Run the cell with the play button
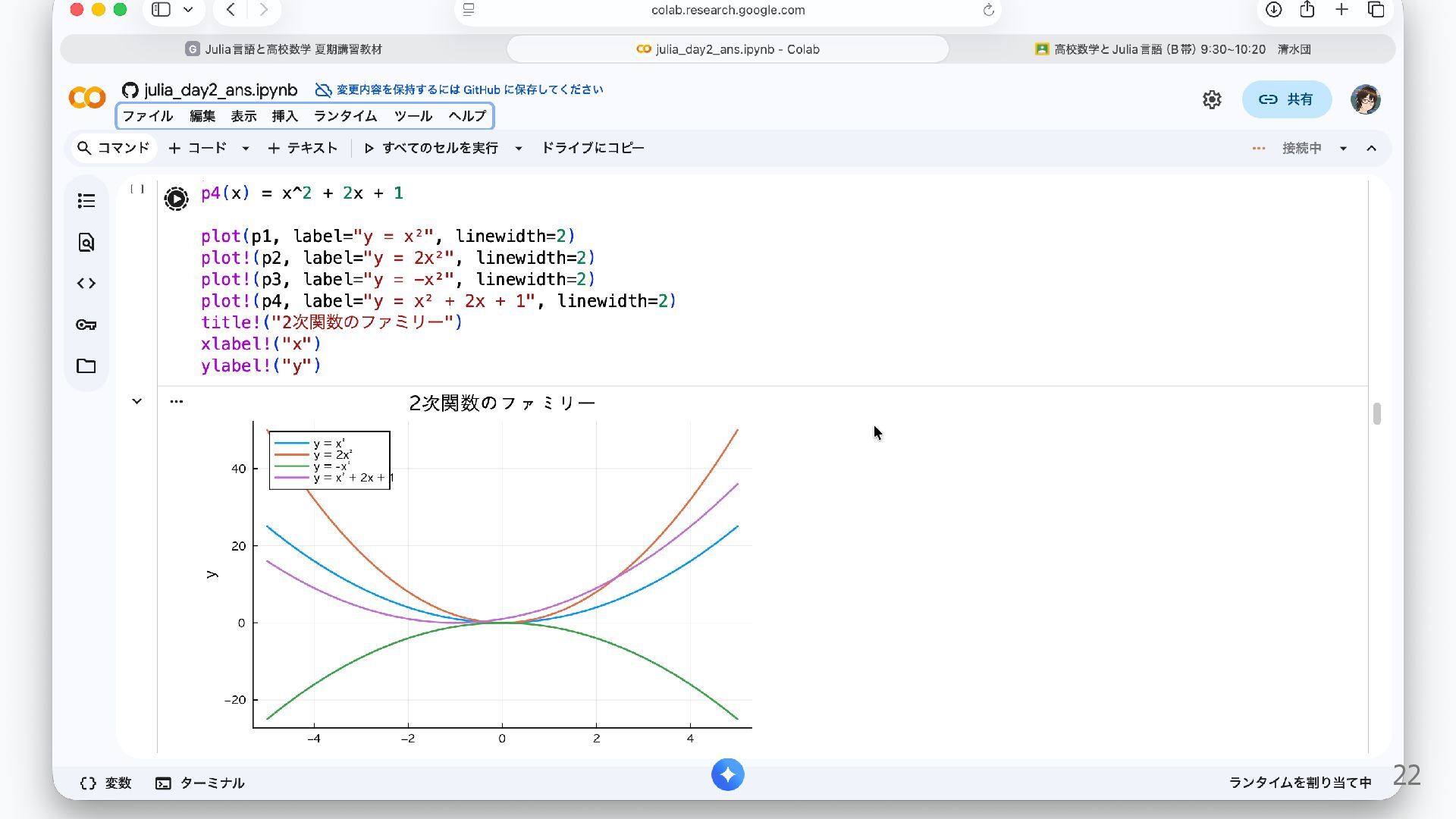Image resolution: width=1456 pixels, height=819 pixels. [x=176, y=199]
